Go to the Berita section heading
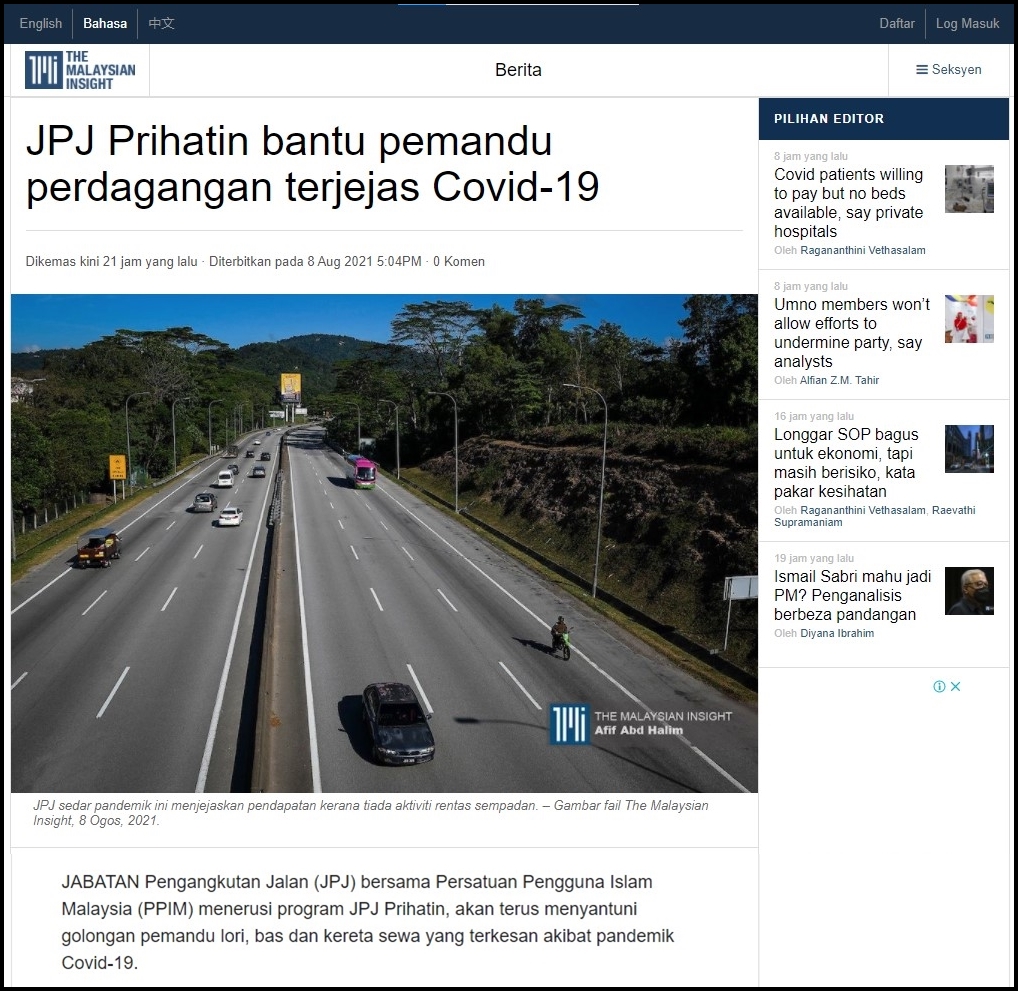1018x991 pixels. tap(518, 70)
